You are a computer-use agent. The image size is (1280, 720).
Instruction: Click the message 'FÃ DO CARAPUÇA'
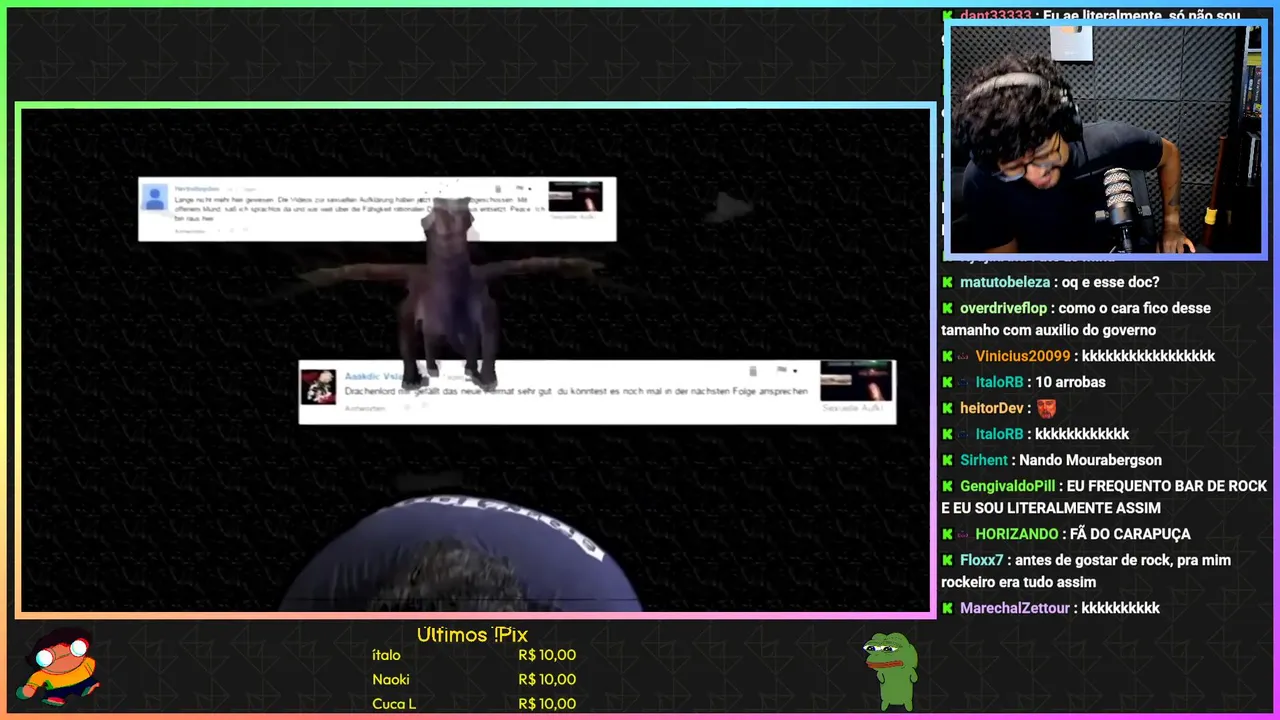pyautogui.click(x=1129, y=535)
